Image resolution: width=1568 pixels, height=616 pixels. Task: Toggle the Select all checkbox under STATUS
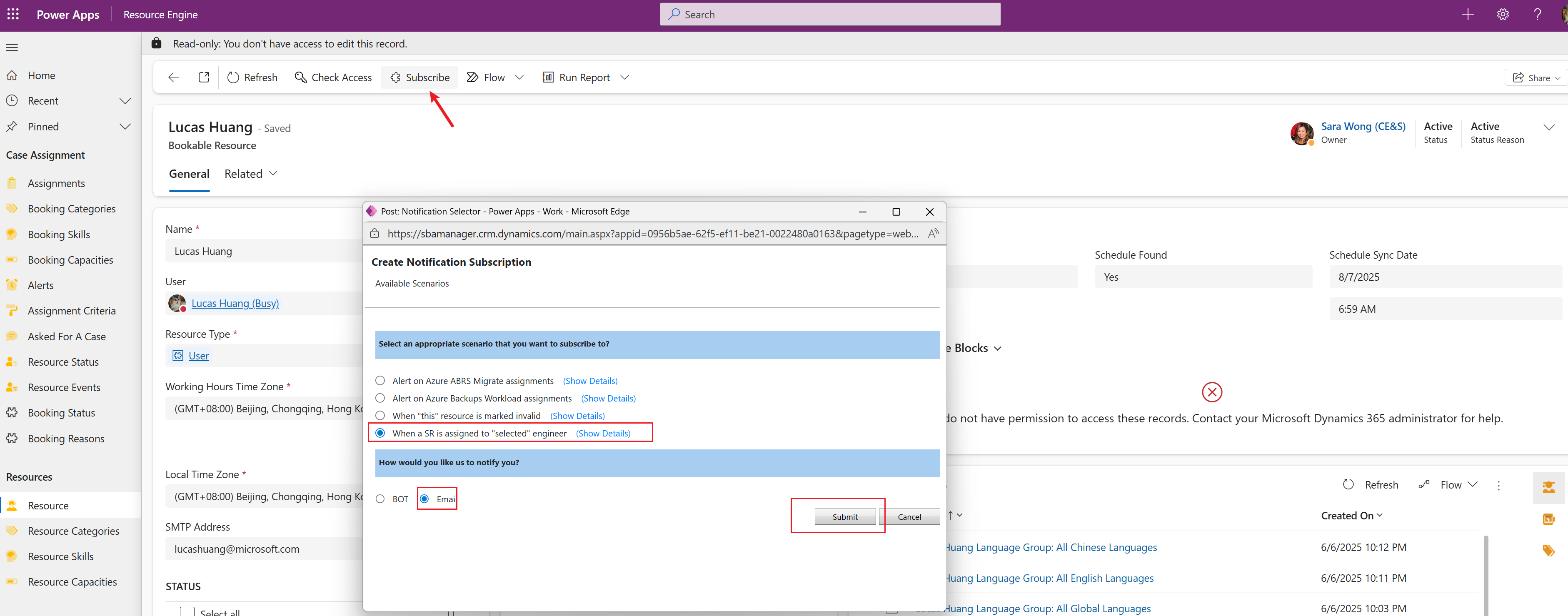(187, 611)
